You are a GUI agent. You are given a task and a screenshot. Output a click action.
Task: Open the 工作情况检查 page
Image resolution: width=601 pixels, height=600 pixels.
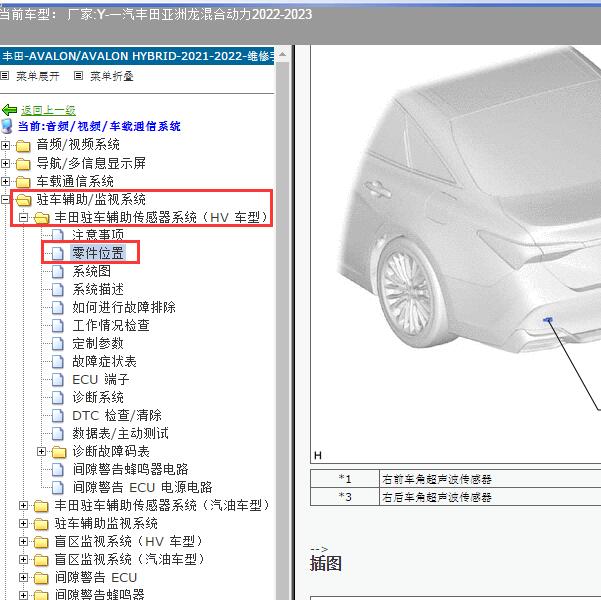(111, 325)
